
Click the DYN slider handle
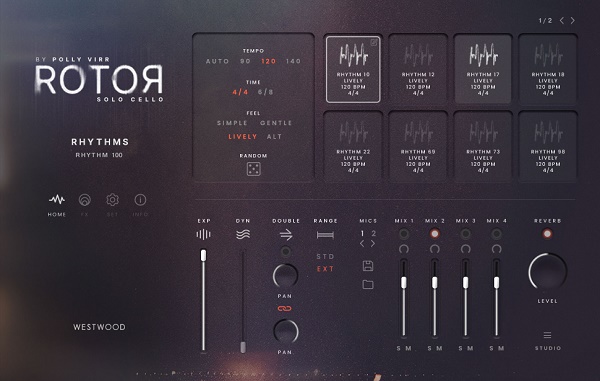point(243,347)
